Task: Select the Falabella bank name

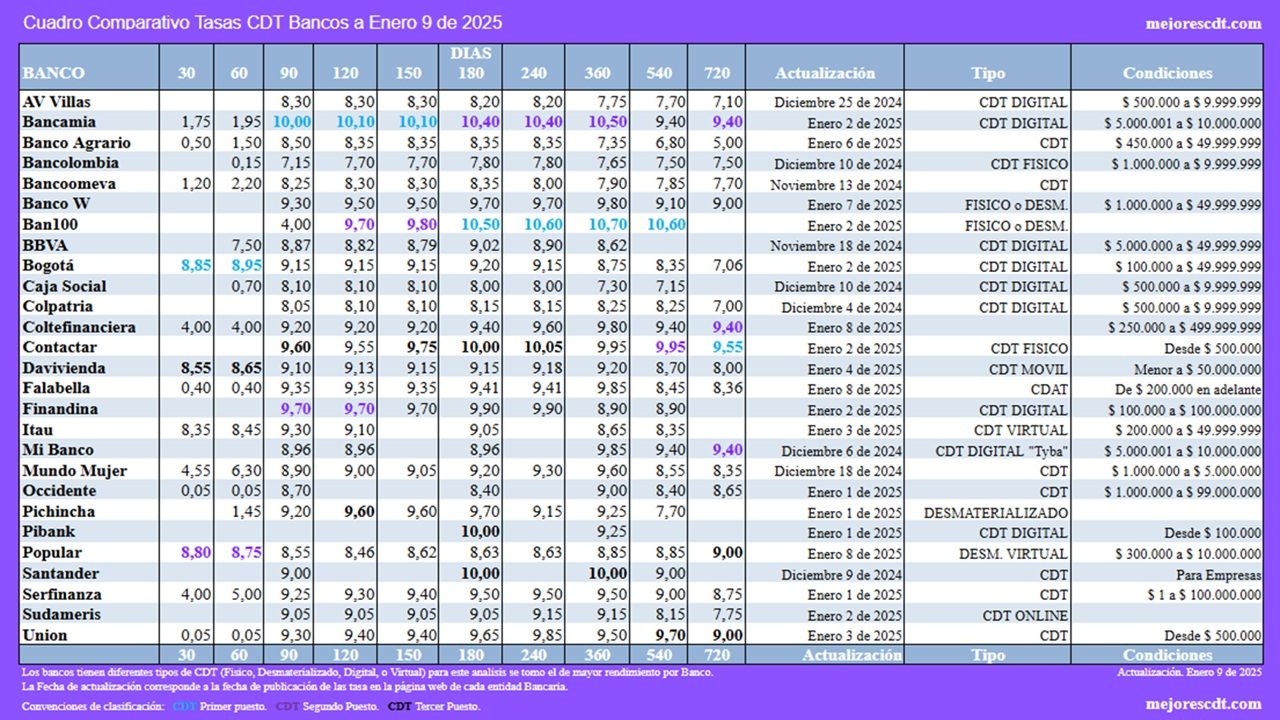Action: click(56, 388)
